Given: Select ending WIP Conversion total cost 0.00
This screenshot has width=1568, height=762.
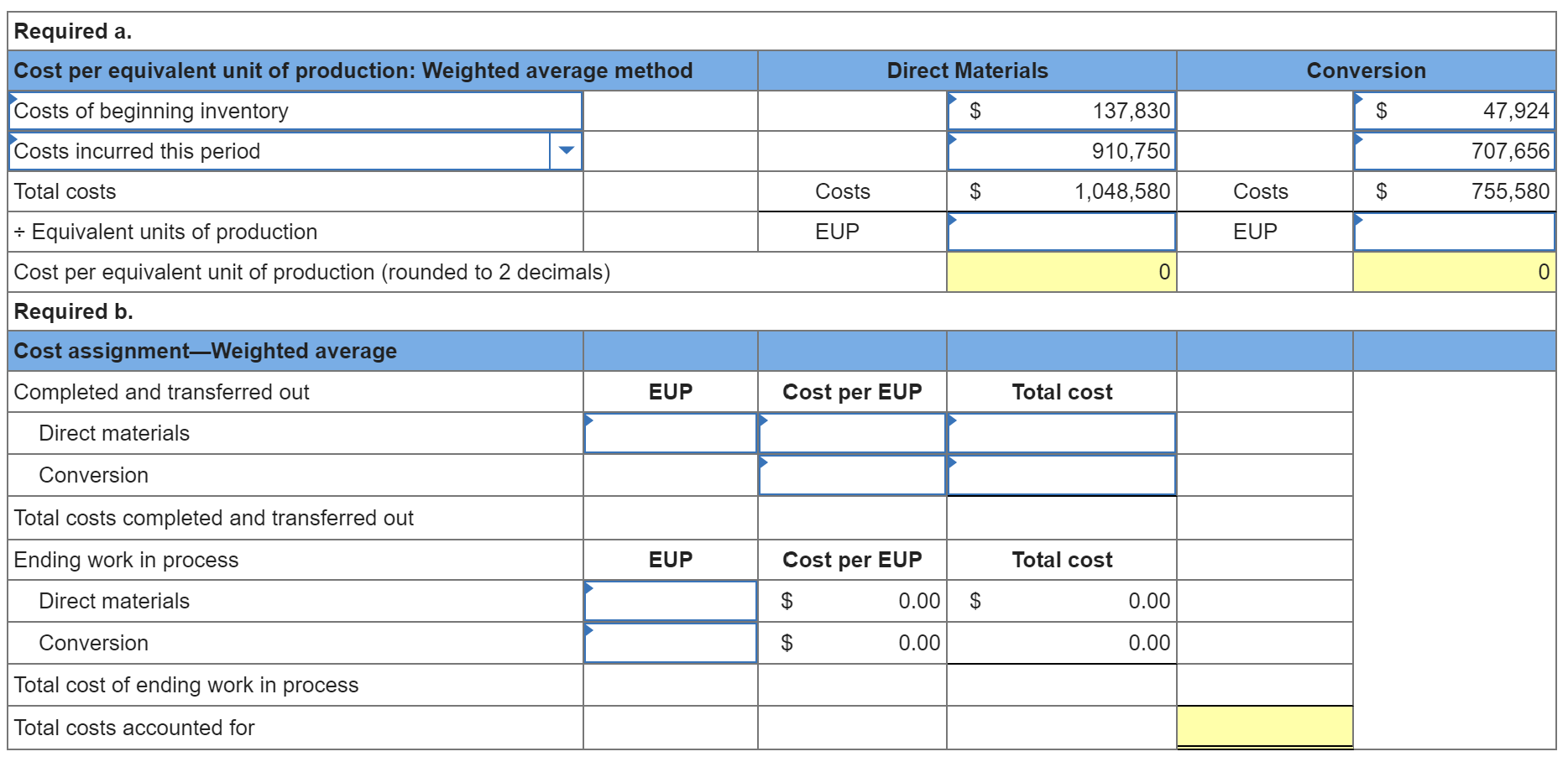Looking at the screenshot, I should tap(1149, 643).
